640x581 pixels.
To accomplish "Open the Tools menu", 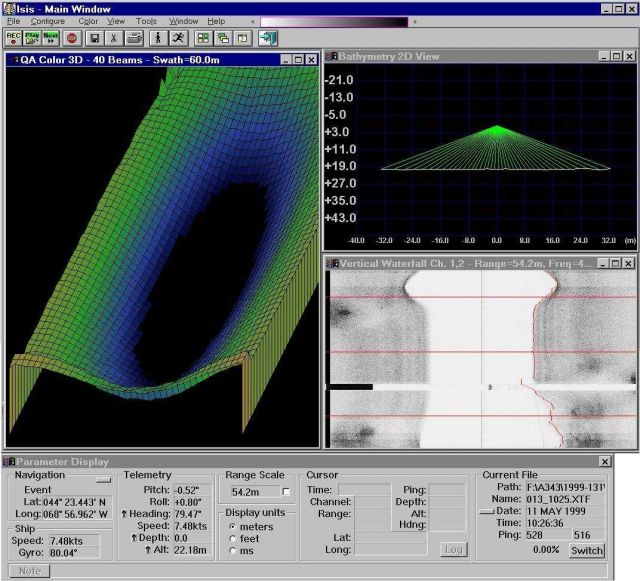I will click(x=147, y=21).
